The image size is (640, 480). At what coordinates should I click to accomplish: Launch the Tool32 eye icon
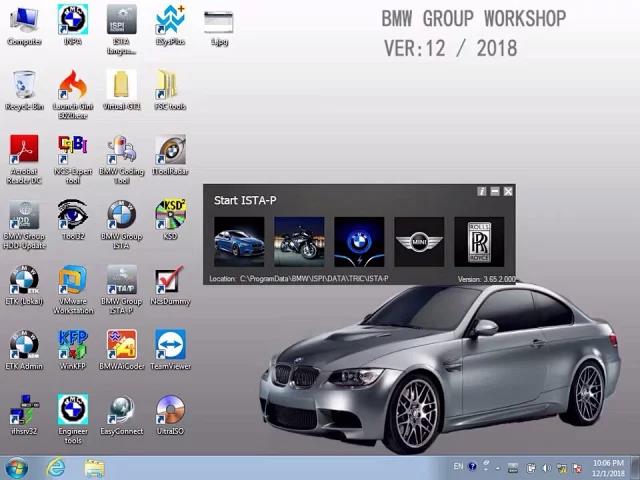[x=73, y=220]
